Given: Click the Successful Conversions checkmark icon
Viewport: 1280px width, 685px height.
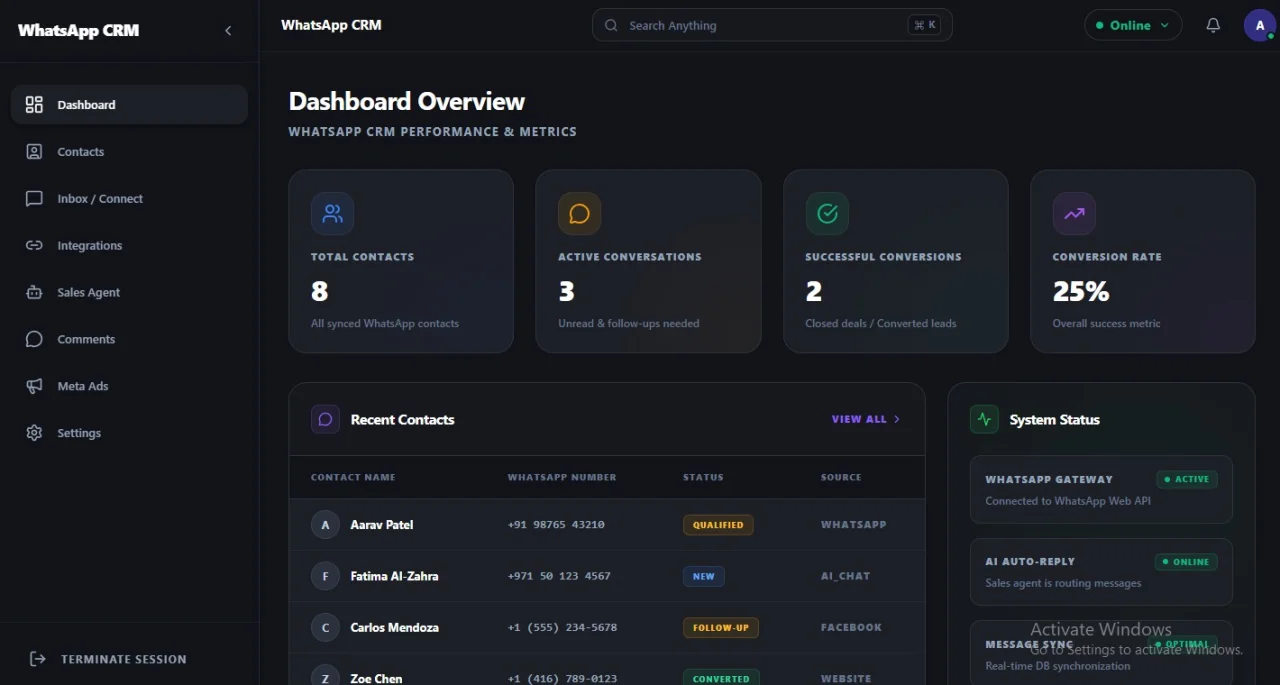Looking at the screenshot, I should click(x=827, y=213).
